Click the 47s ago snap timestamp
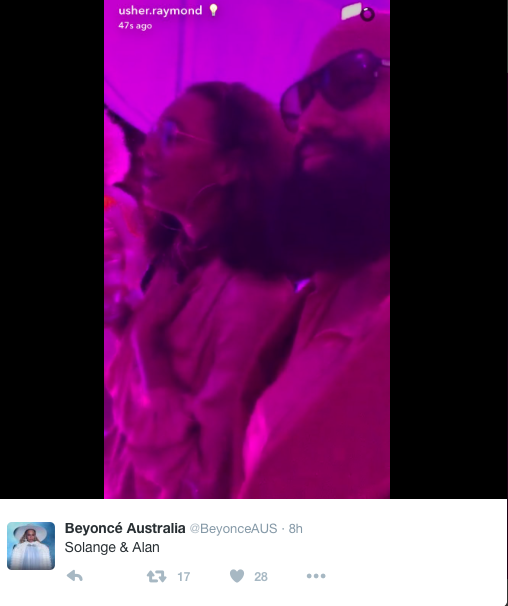This screenshot has height=606, width=508. click(x=135, y=26)
